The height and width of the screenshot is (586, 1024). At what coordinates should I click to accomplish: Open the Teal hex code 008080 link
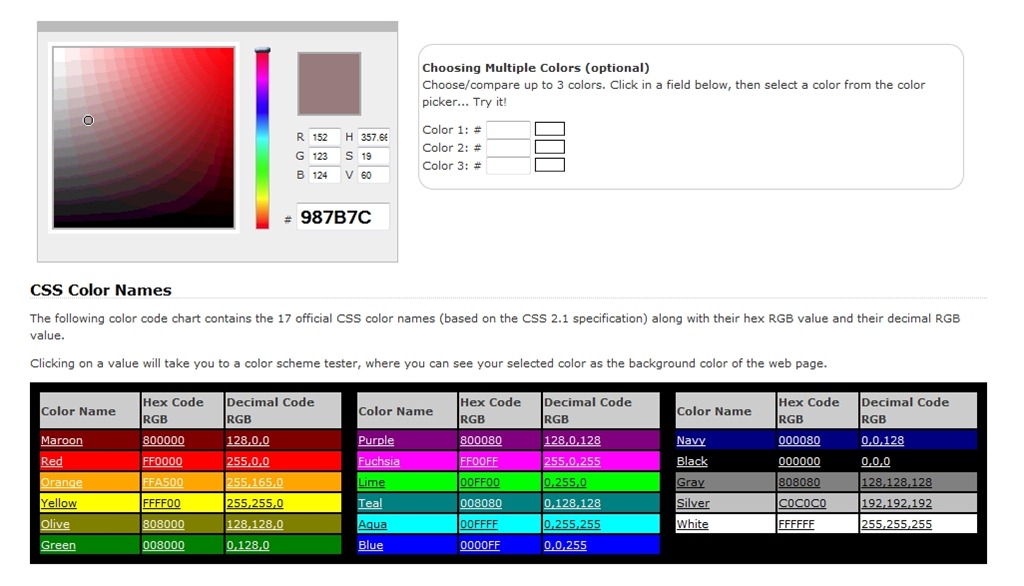pyautogui.click(x=481, y=503)
